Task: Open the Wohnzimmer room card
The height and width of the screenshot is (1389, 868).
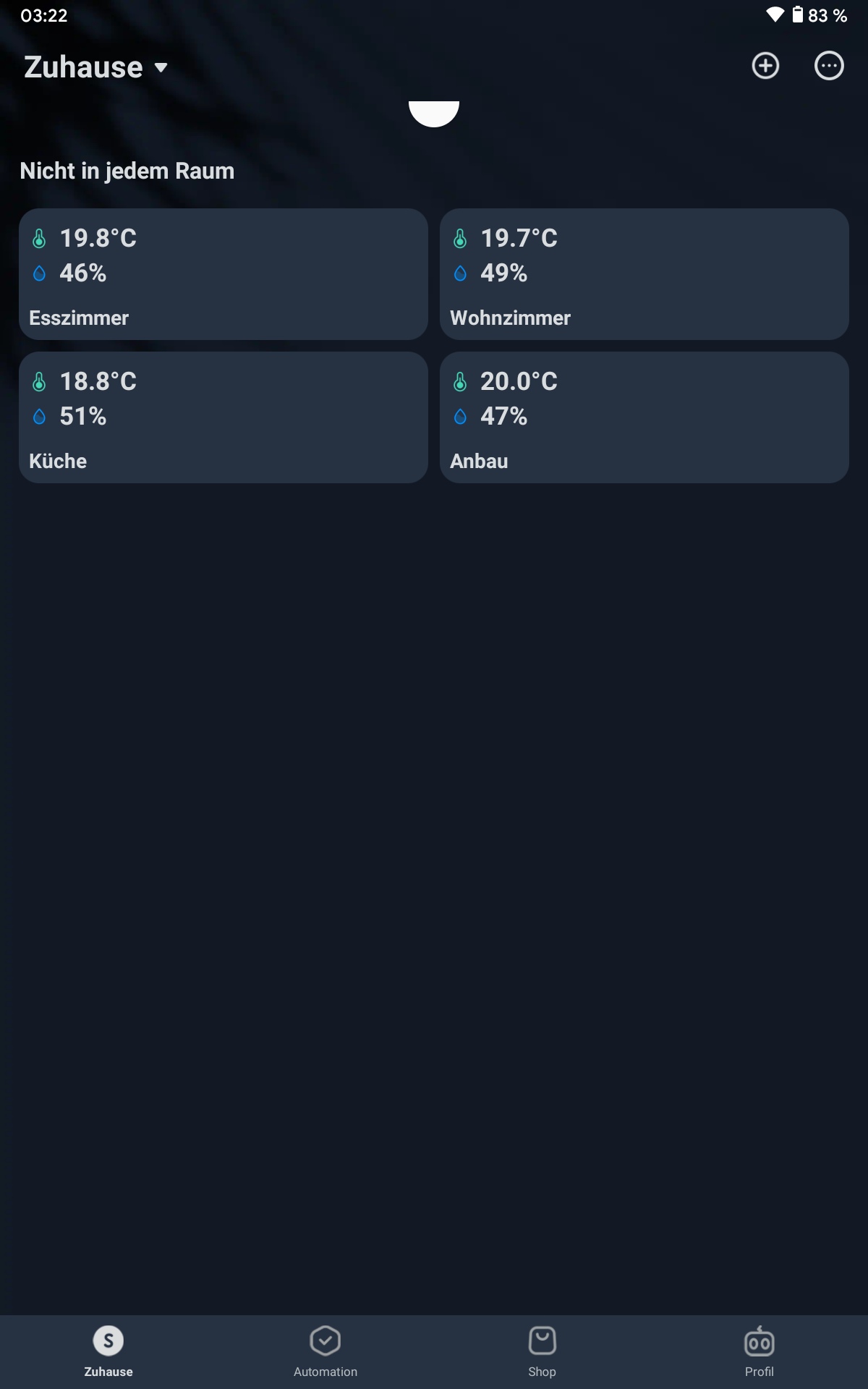Action: (644, 274)
